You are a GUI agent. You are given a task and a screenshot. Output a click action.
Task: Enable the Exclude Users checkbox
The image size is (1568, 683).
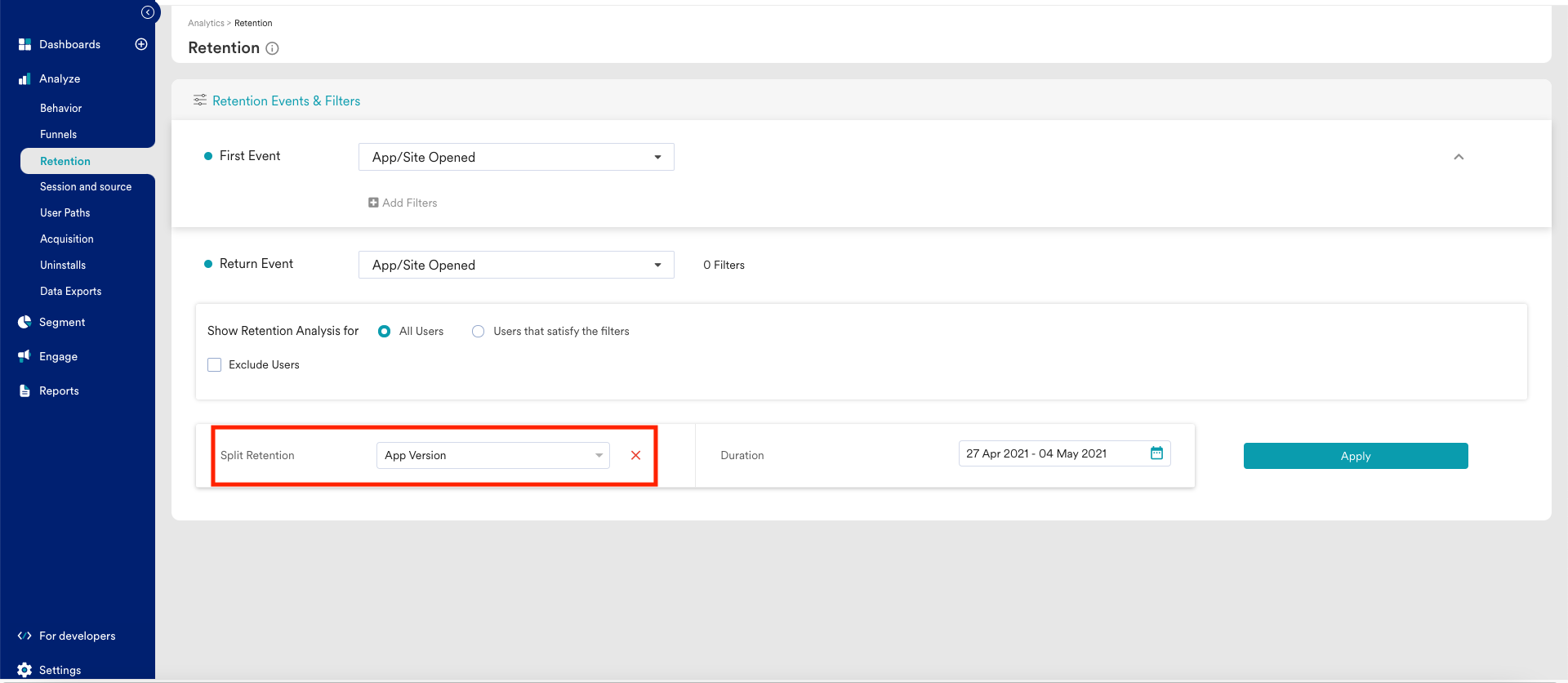point(215,365)
